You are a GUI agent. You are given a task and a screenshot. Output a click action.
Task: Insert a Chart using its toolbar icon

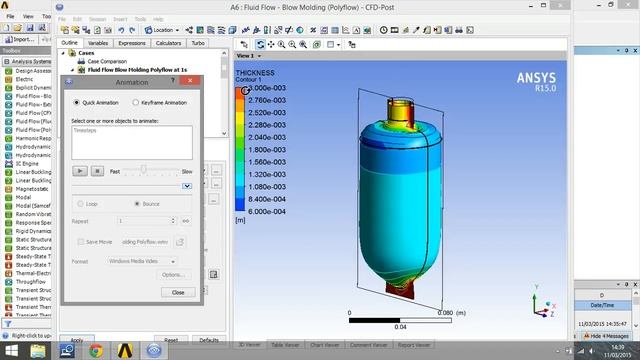click(x=346, y=30)
